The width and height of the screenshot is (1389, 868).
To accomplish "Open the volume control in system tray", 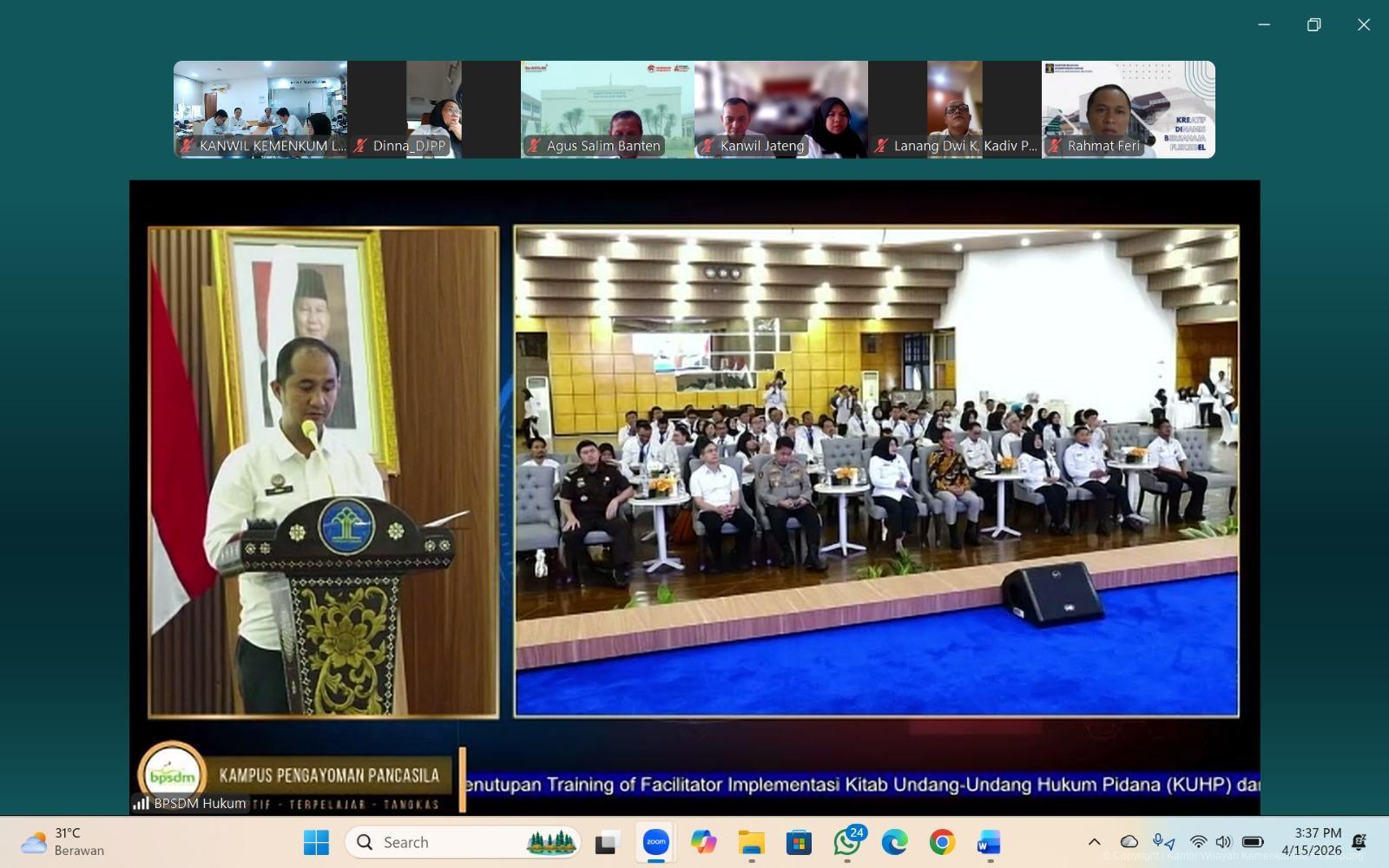I will coord(1223,842).
